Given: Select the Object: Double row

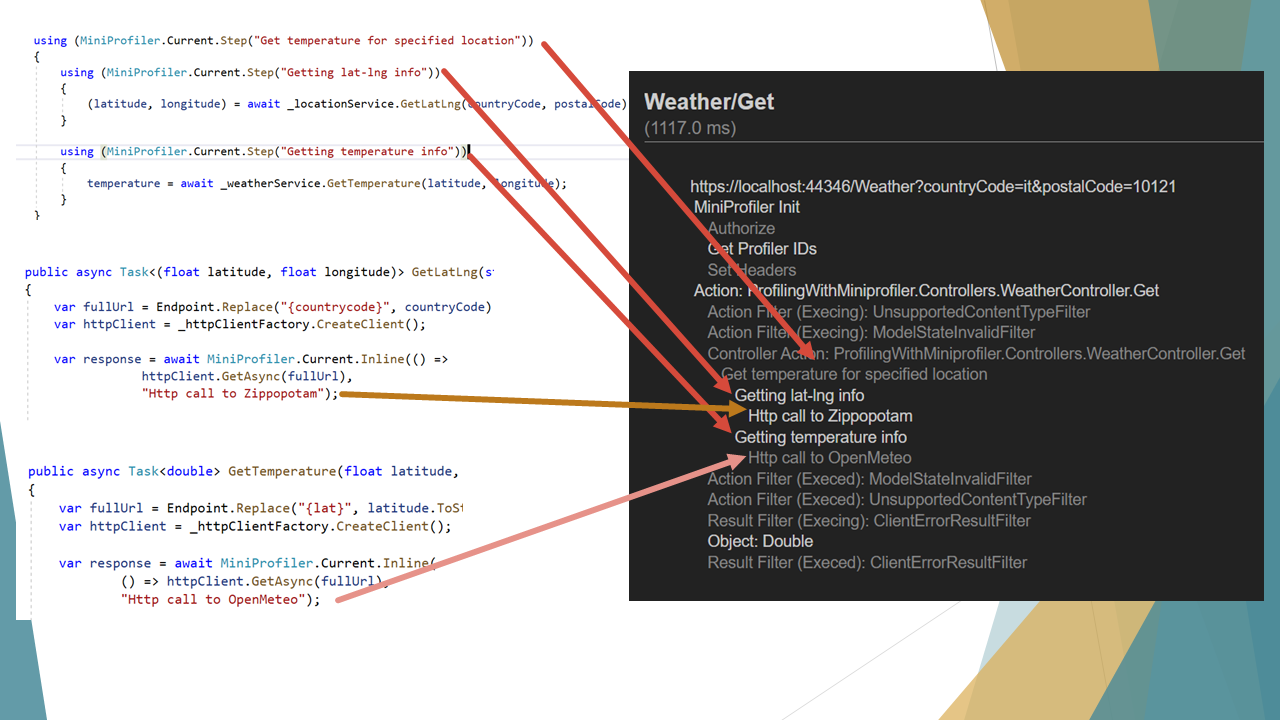Looking at the screenshot, I should tap(761, 541).
